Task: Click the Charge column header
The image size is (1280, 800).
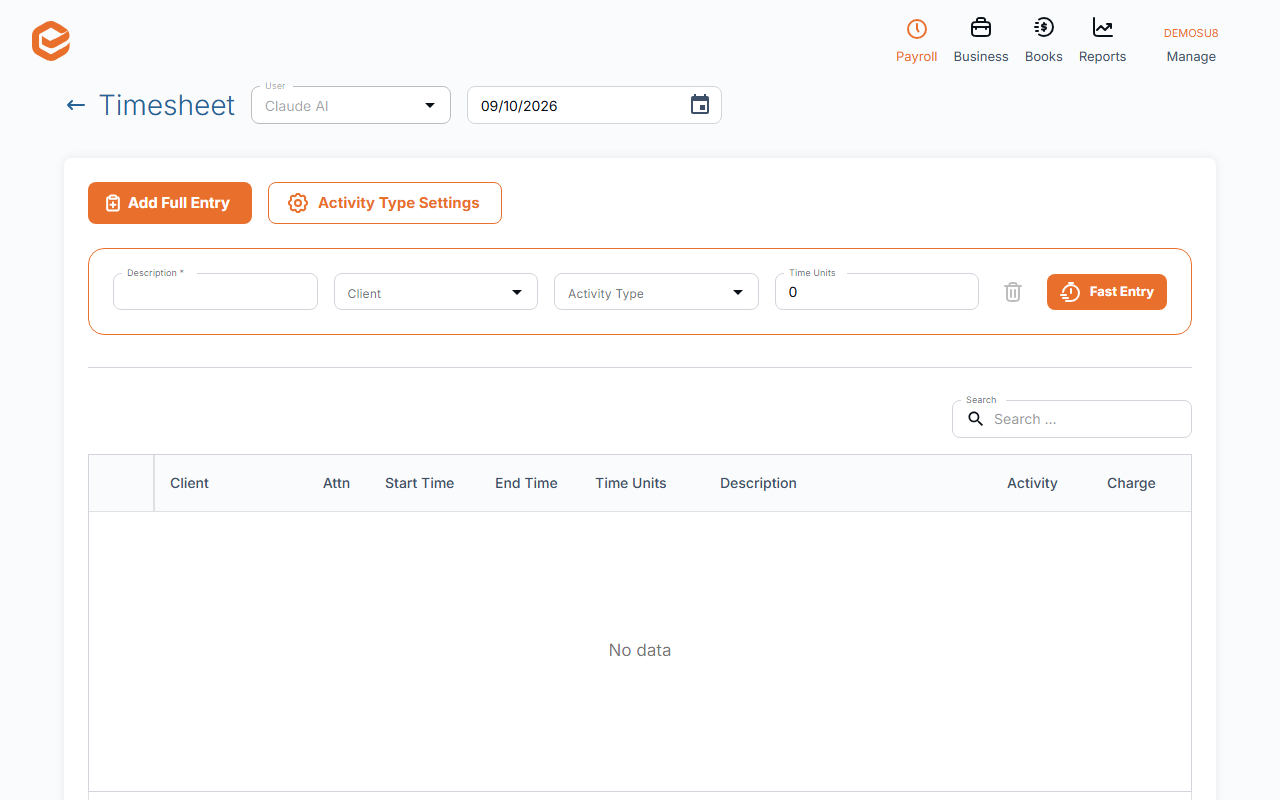Action: [x=1131, y=483]
